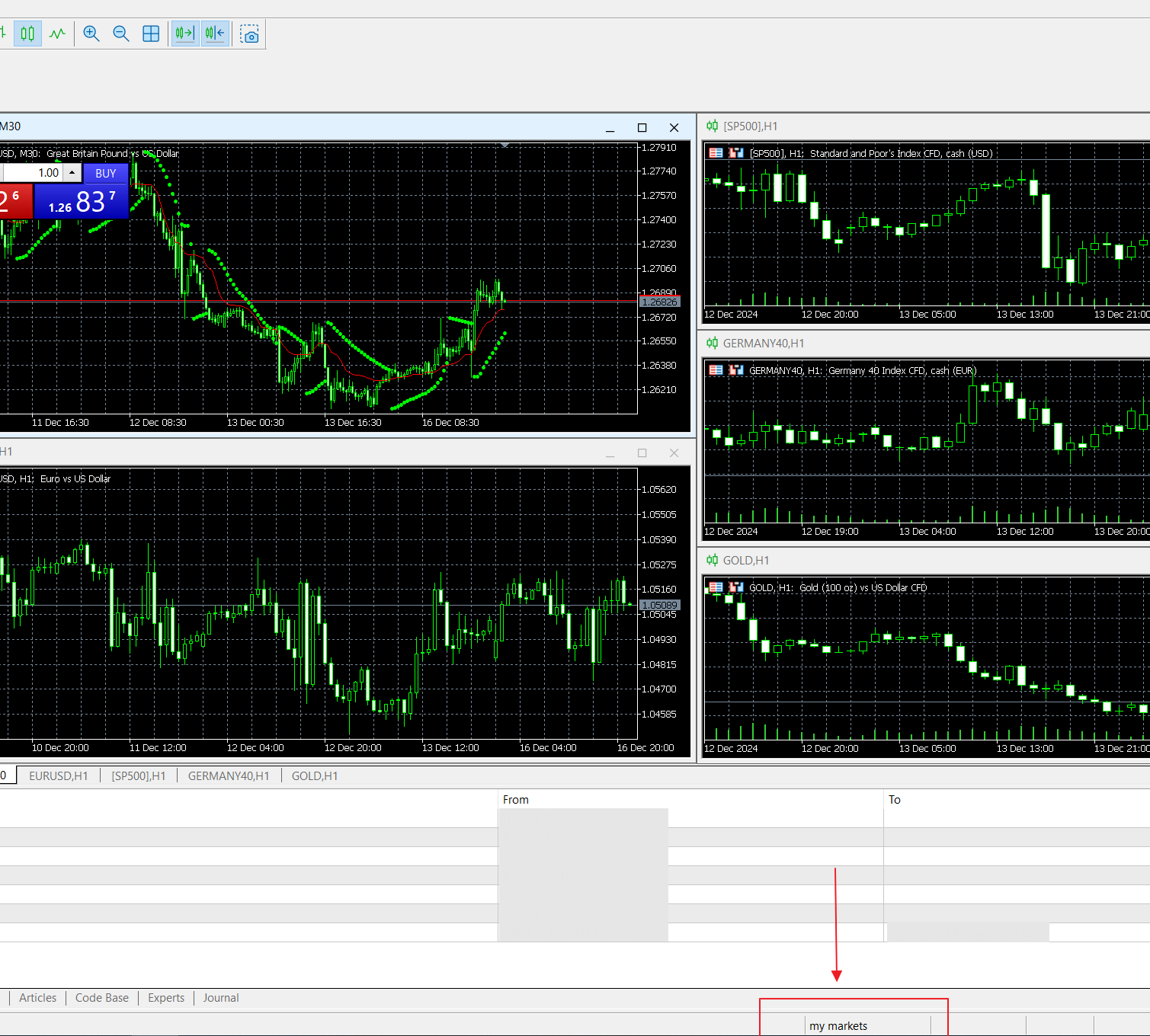This screenshot has height=1036, width=1150.
Task: Click the To column header
Action: (x=1017, y=799)
